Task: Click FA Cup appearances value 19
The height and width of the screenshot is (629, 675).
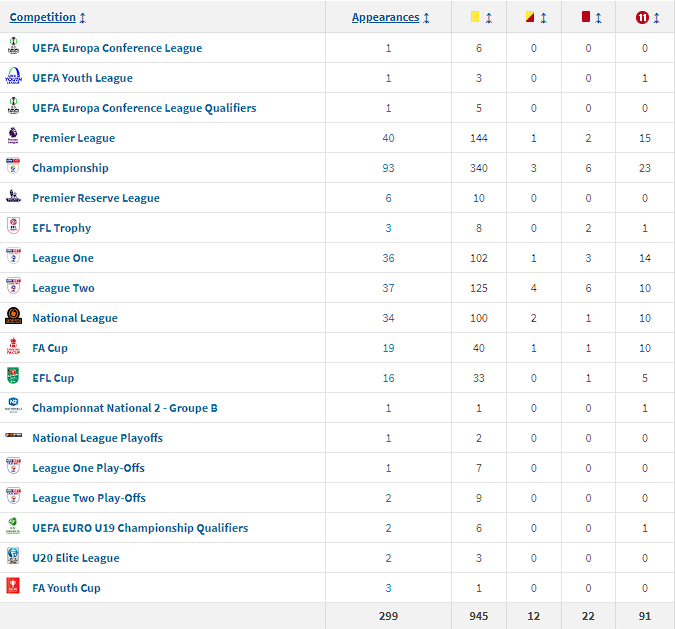Action: coord(388,348)
